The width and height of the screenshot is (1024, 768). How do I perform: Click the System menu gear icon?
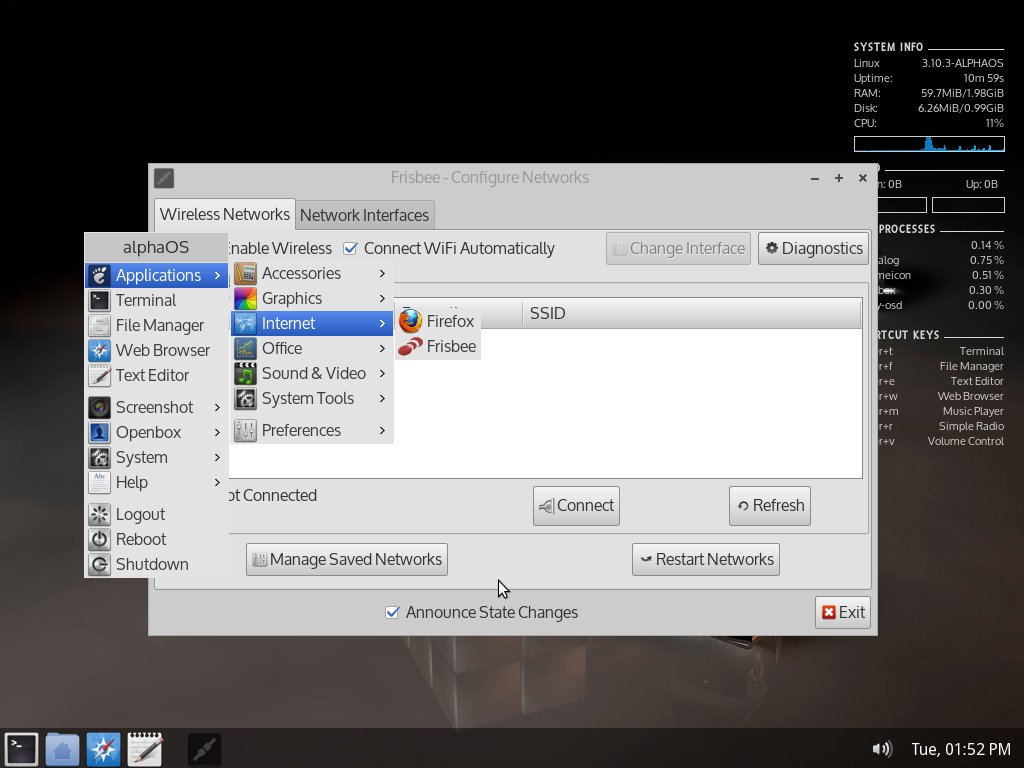99,458
